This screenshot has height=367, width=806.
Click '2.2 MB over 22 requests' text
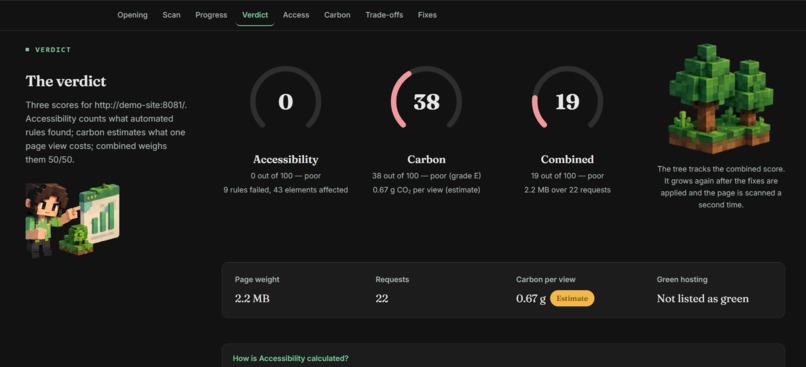click(567, 190)
